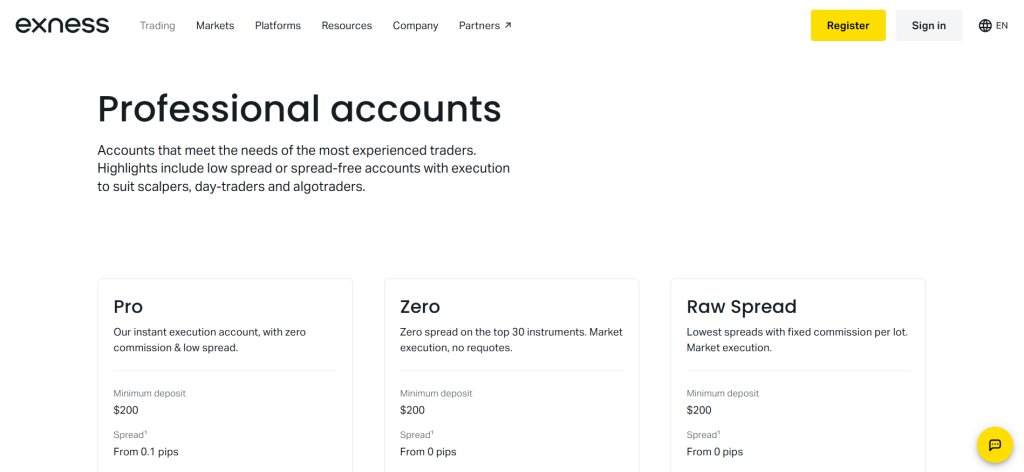This screenshot has height=472, width=1024.
Task: Click the globe language icon
Action: coord(985,26)
